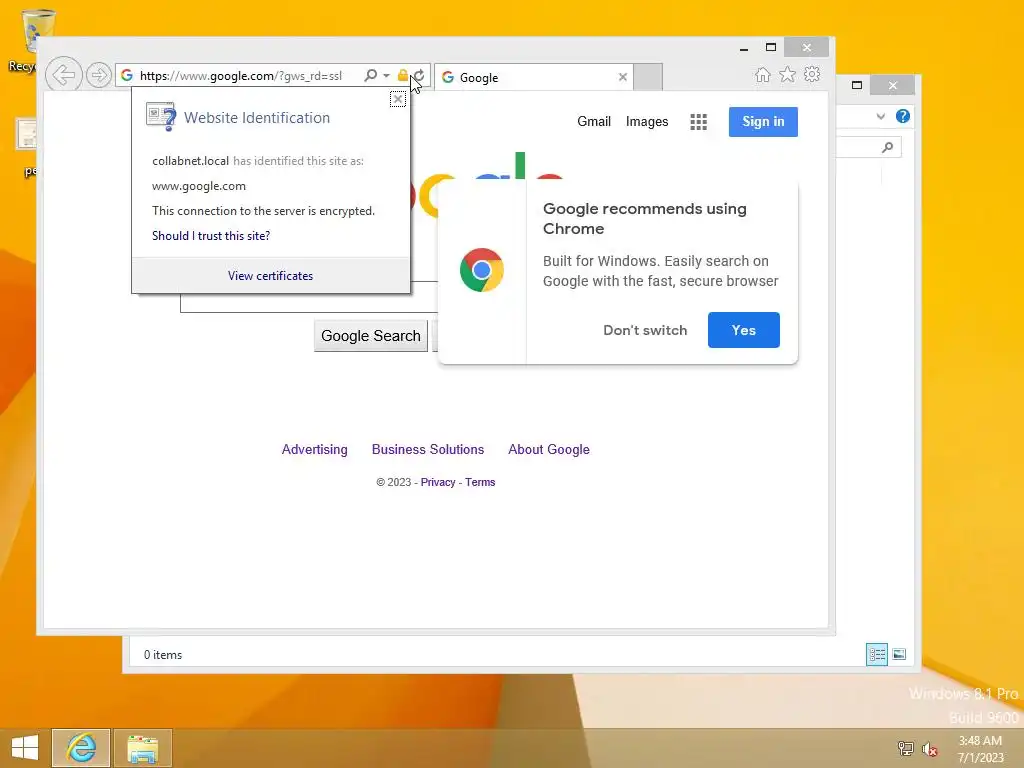Viewport: 1024px width, 768px height.
Task: Expand the ribbon chevron in Explorer window
Action: click(880, 117)
